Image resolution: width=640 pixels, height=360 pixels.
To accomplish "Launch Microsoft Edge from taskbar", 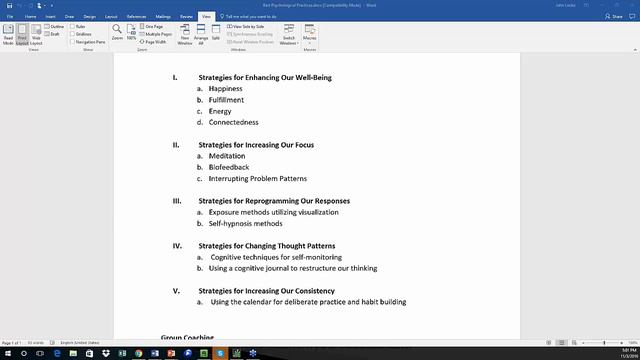I will (57, 353).
